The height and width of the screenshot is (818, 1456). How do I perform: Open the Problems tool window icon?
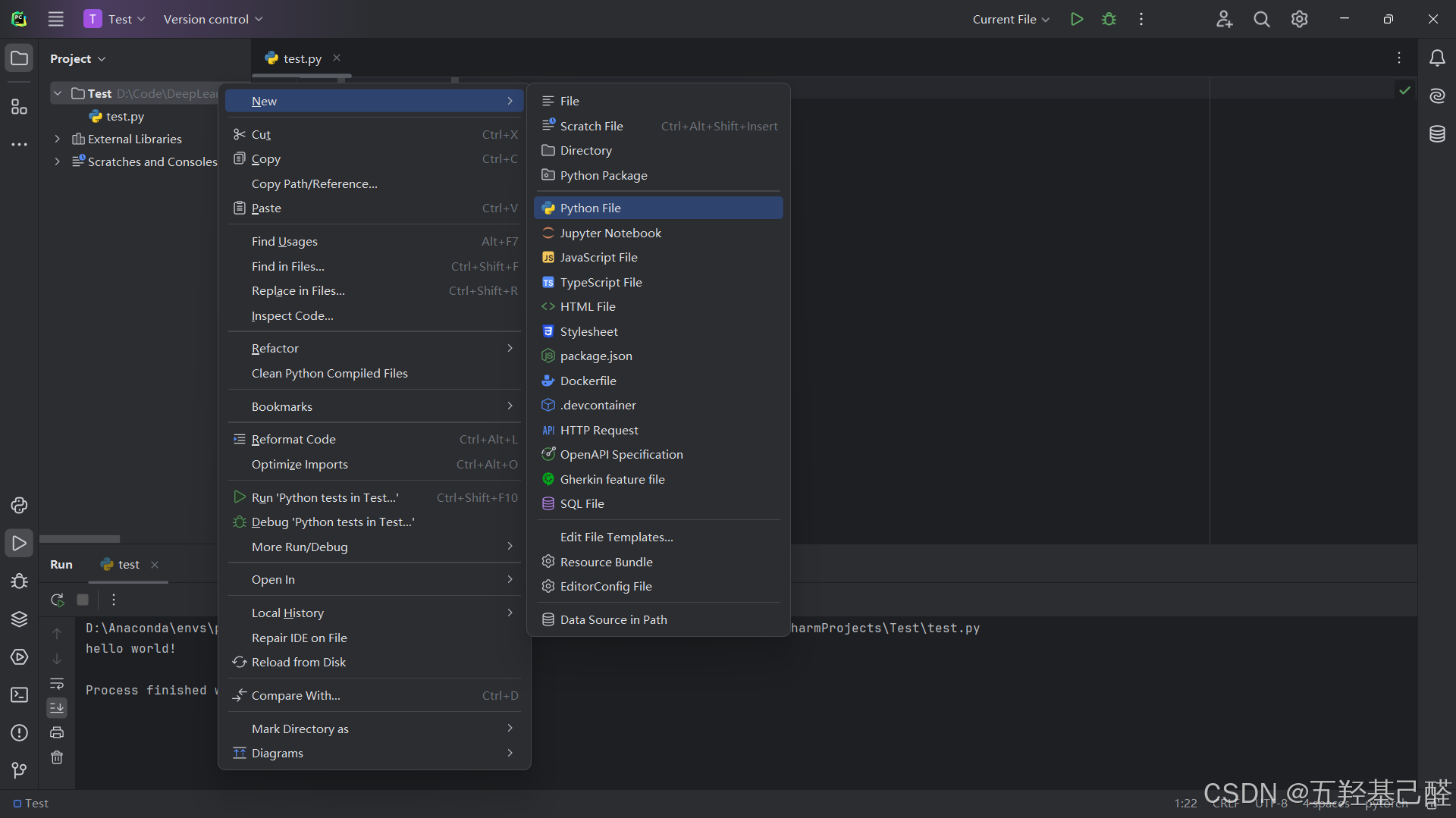pos(19,733)
